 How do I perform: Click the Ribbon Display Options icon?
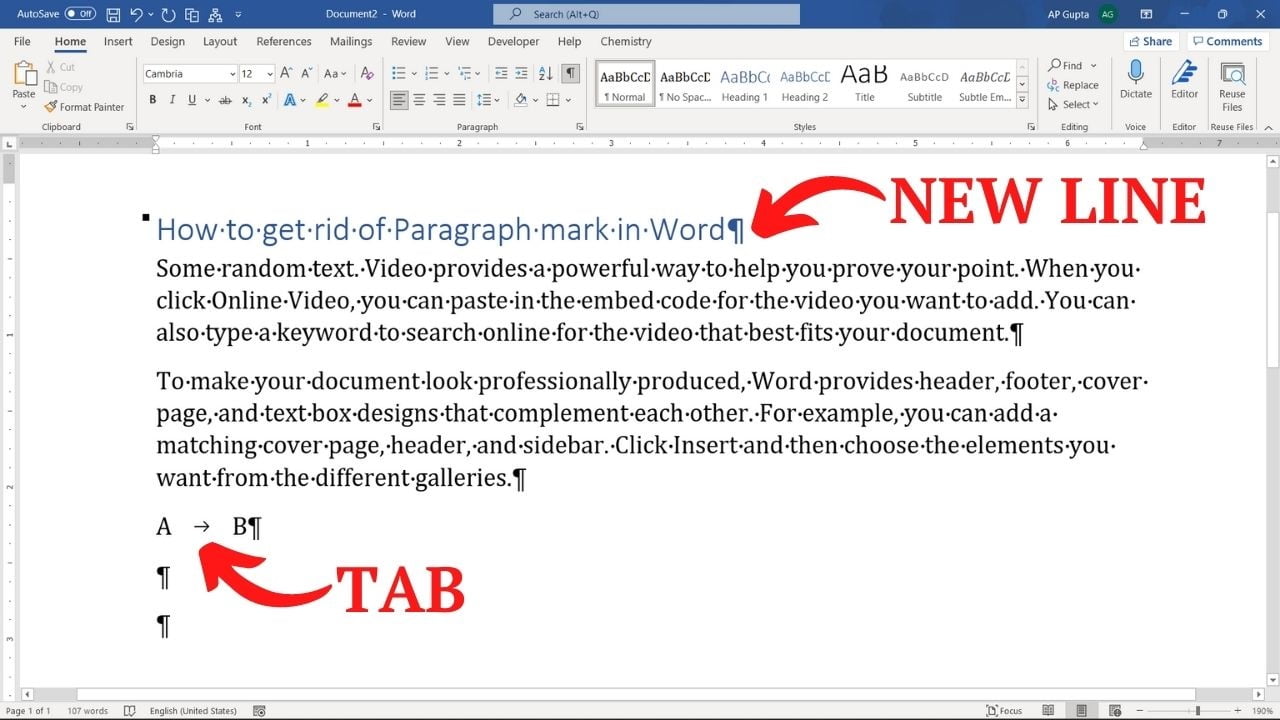click(1147, 14)
